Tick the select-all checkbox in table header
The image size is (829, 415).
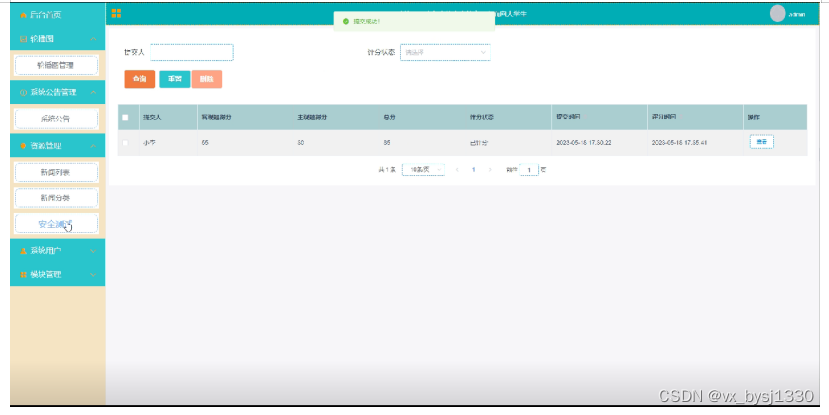125,117
